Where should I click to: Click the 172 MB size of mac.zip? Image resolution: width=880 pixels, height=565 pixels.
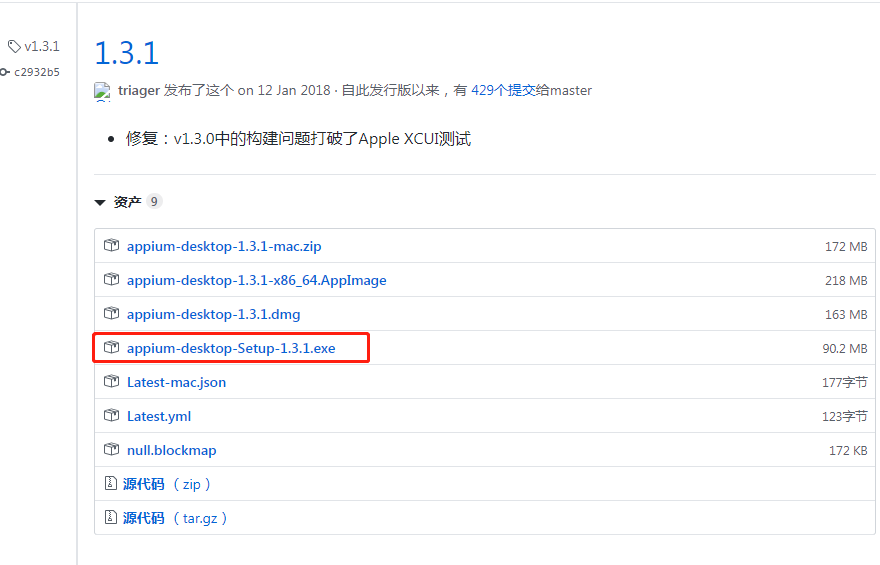point(846,247)
